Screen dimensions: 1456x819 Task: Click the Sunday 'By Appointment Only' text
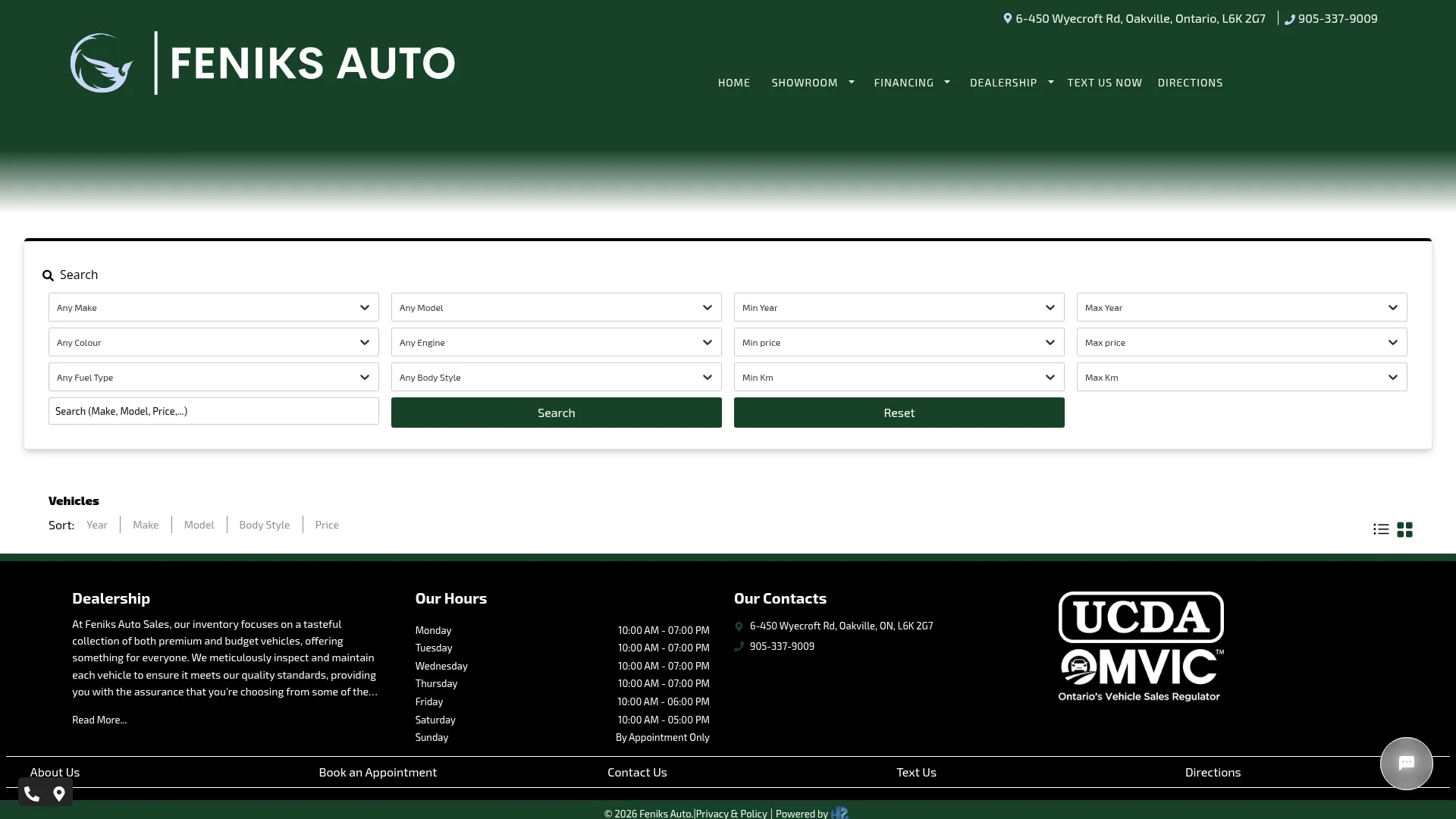[662, 738]
